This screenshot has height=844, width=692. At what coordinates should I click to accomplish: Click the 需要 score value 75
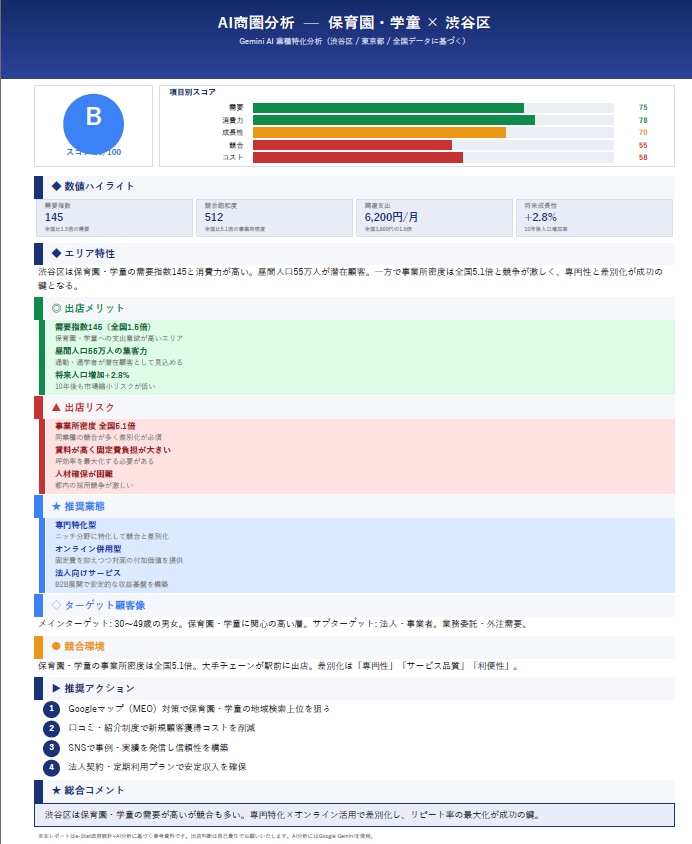(x=643, y=108)
